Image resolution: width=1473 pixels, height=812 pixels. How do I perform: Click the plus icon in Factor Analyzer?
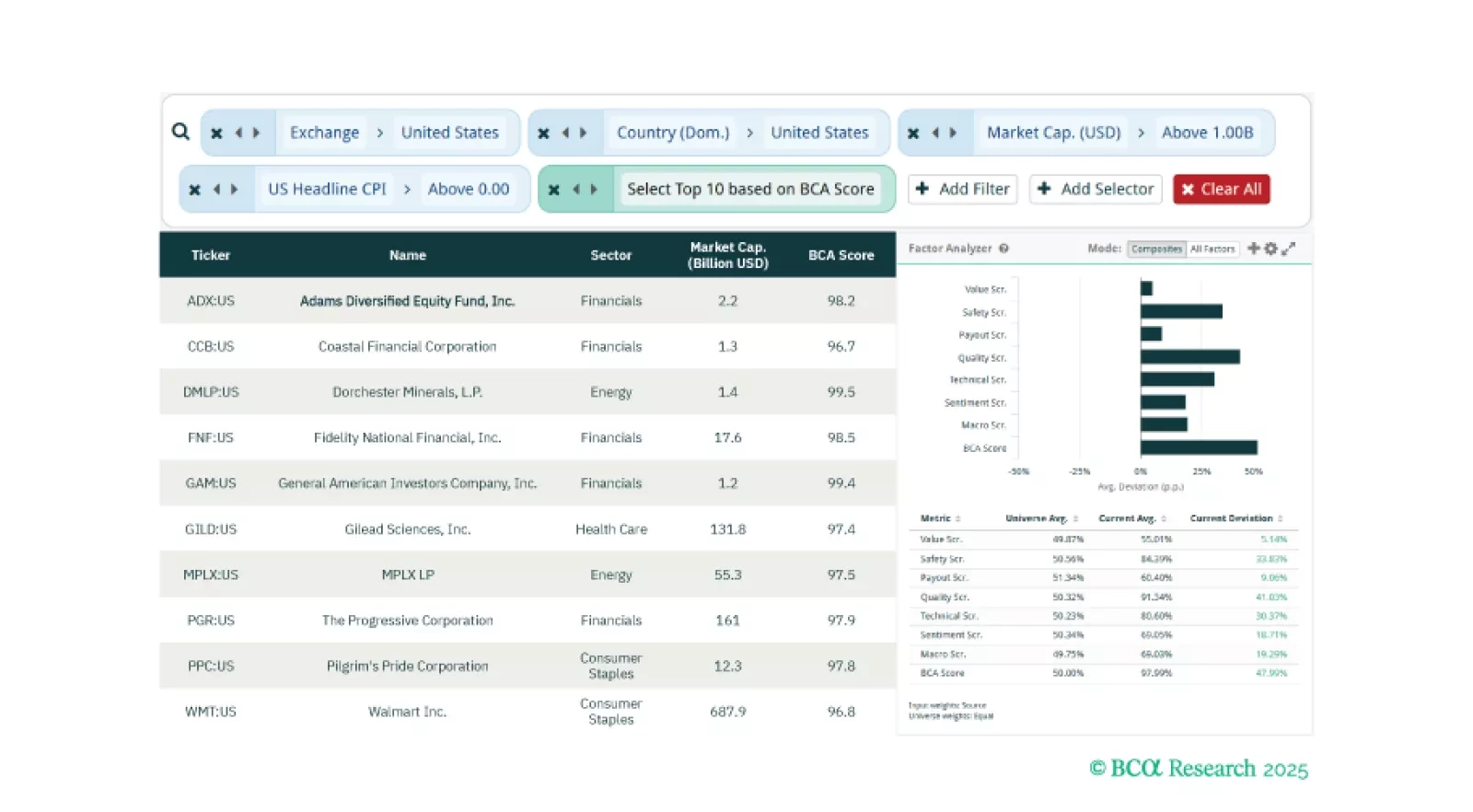pyautogui.click(x=1253, y=249)
